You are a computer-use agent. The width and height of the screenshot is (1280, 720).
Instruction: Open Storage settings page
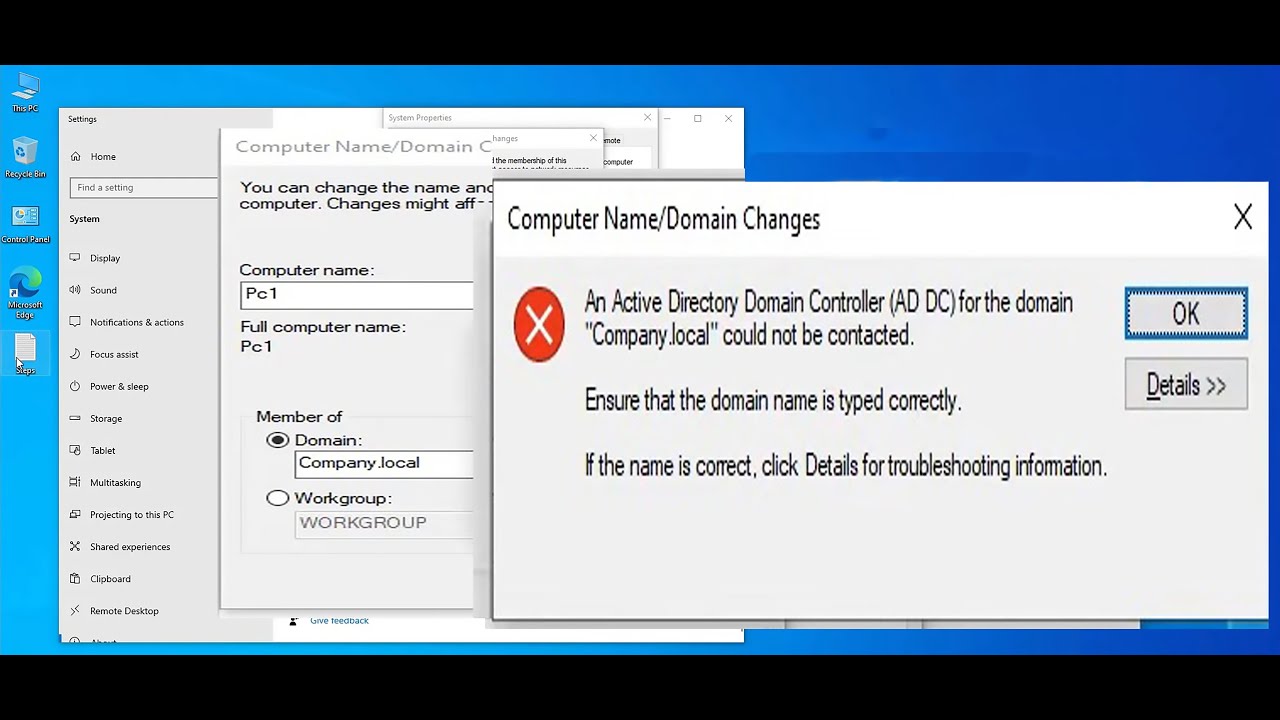click(x=106, y=418)
